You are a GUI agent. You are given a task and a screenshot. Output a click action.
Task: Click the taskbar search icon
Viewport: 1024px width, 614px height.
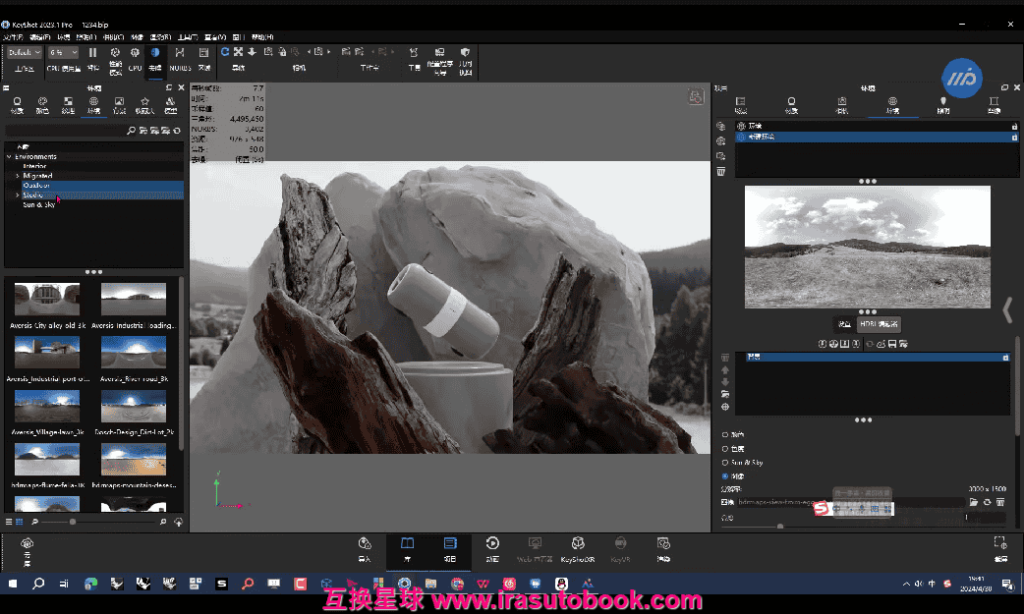coord(39,583)
